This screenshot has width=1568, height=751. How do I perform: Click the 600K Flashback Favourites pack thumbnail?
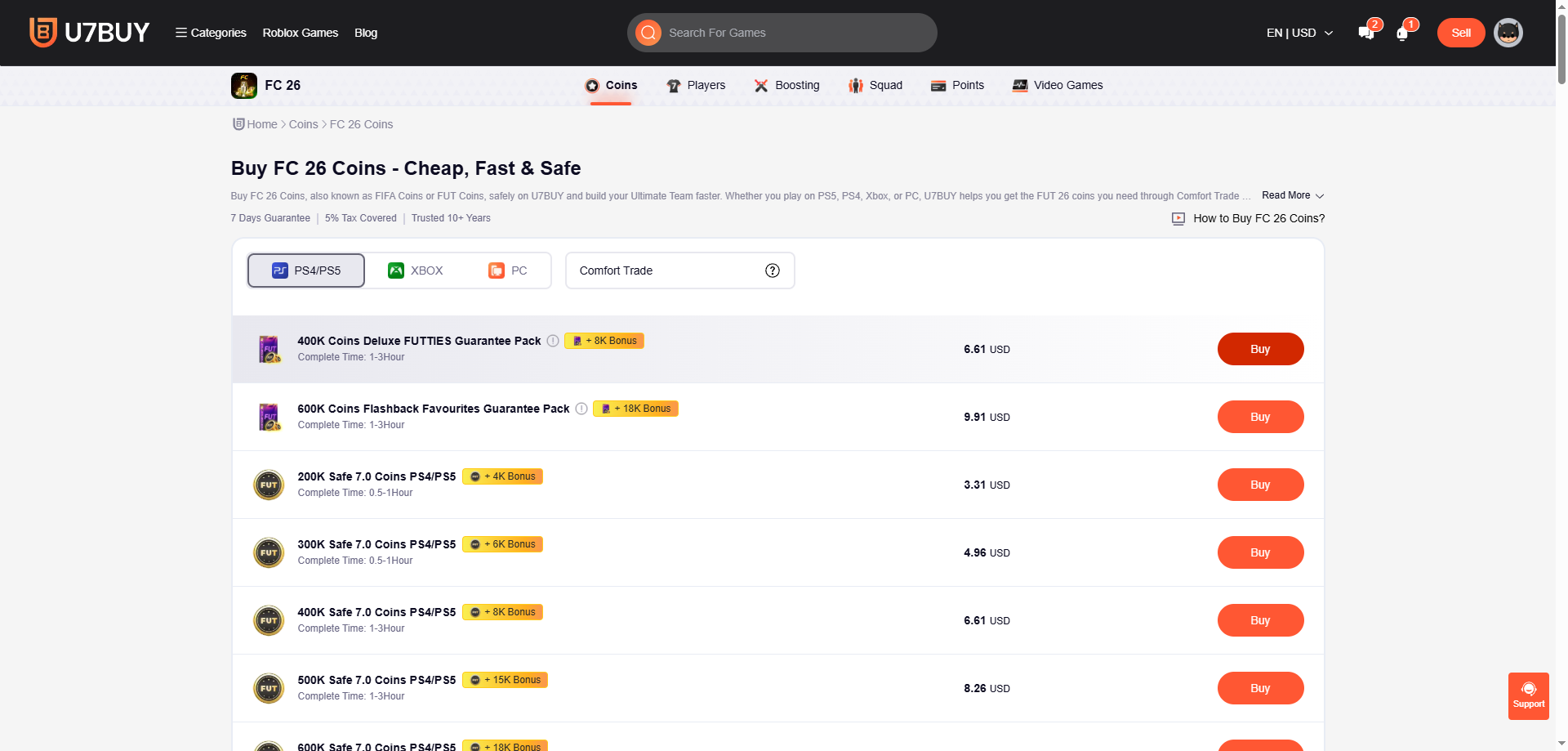(x=269, y=417)
